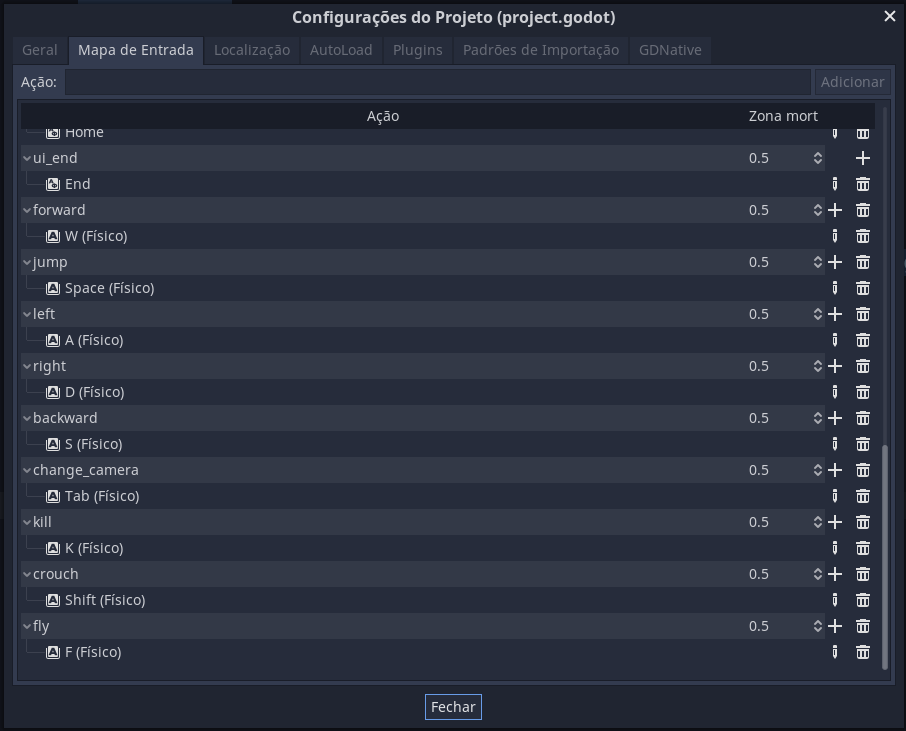Click the Fechar button
This screenshot has height=731, width=906.
453,707
